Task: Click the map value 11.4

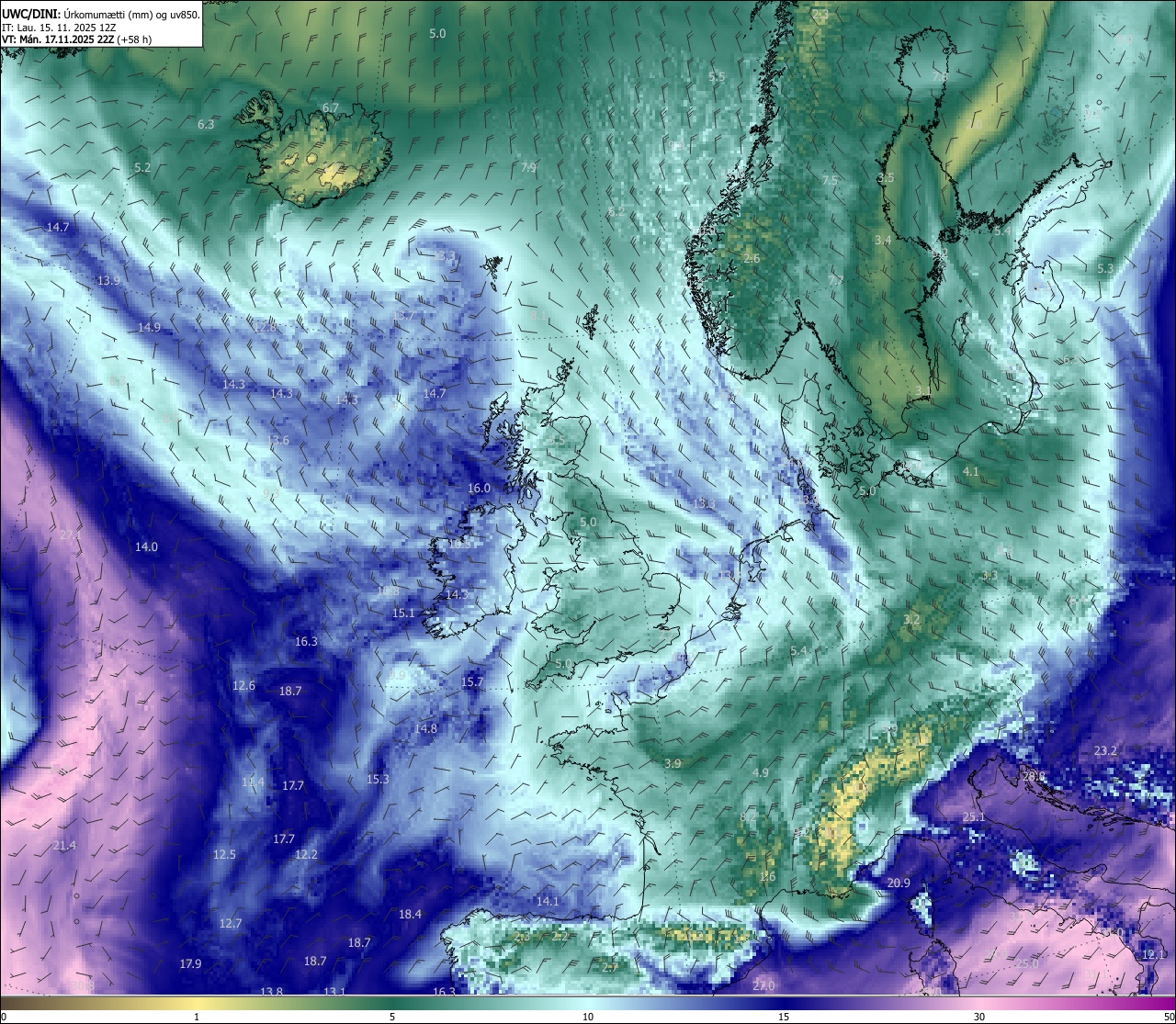Action: click(253, 782)
